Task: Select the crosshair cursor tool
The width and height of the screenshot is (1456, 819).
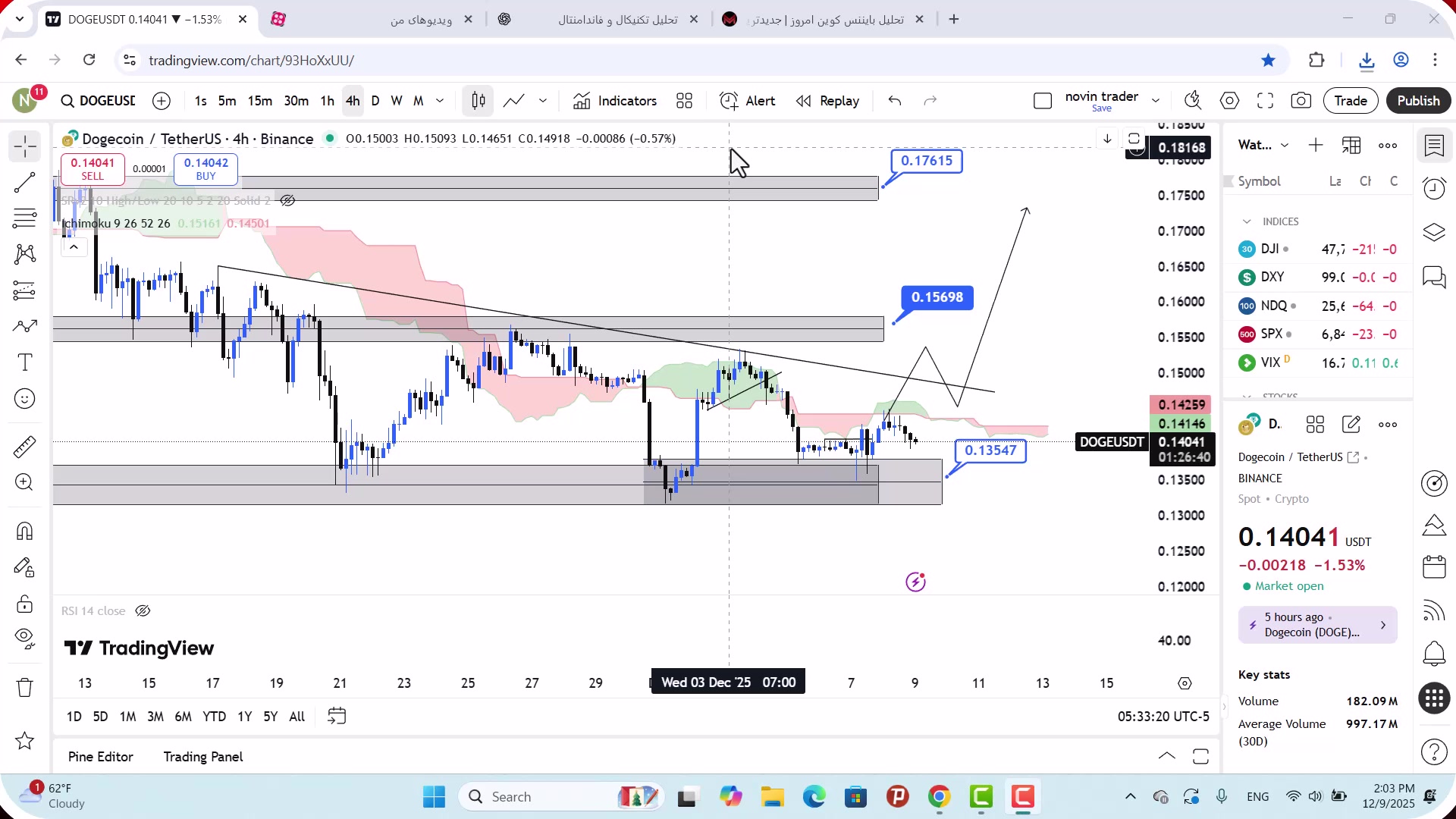Action: point(25,146)
